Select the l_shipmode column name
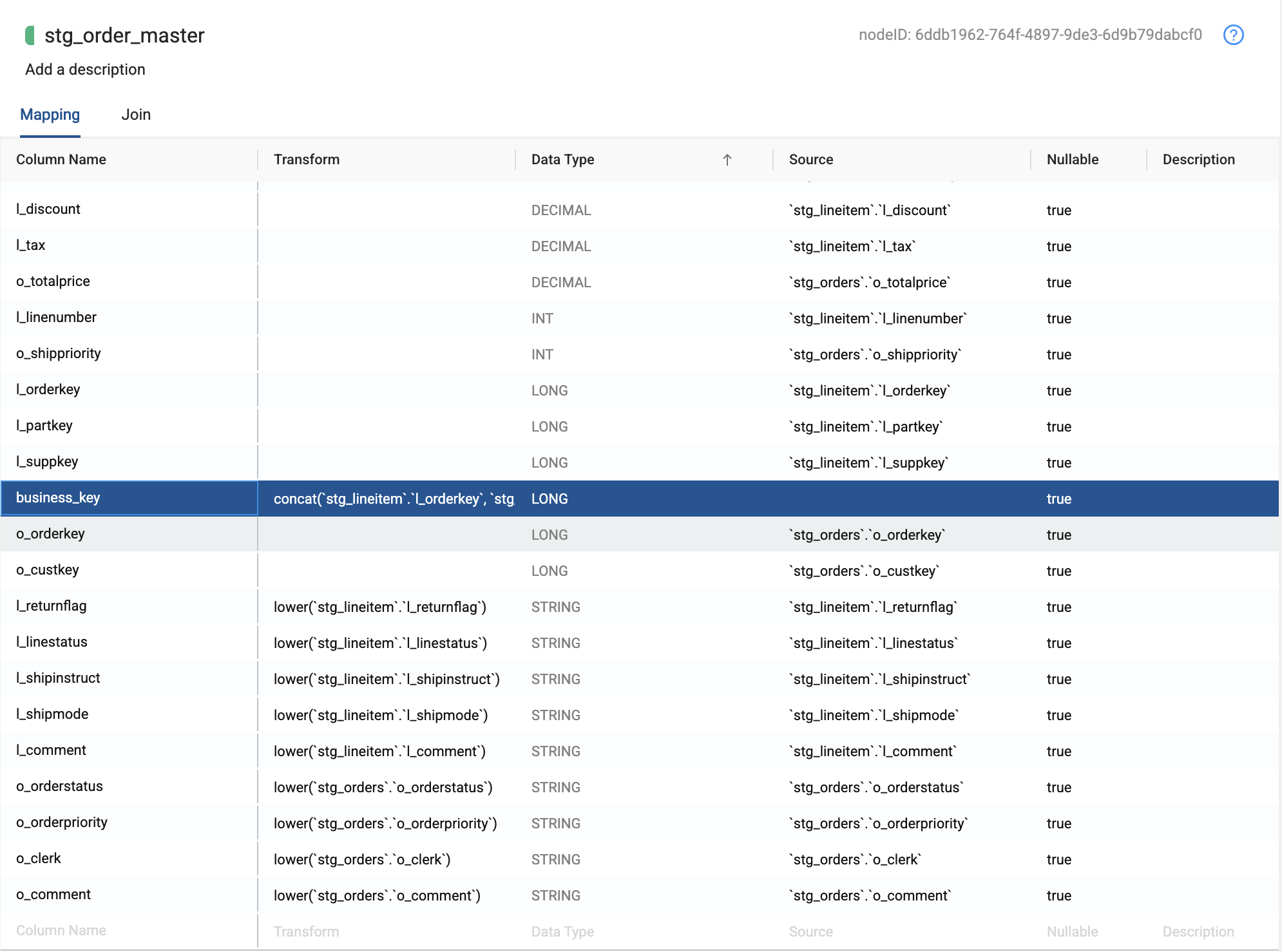Image resolution: width=1282 pixels, height=952 pixels. (x=52, y=714)
